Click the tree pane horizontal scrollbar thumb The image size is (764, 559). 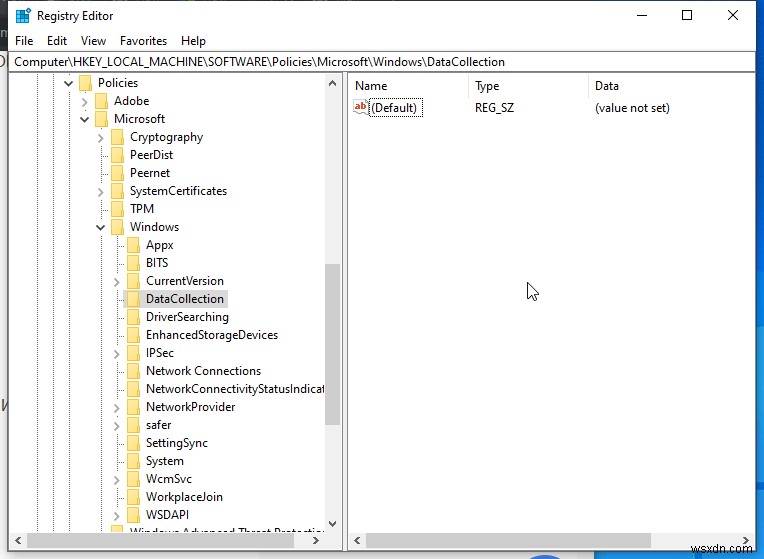[160, 540]
